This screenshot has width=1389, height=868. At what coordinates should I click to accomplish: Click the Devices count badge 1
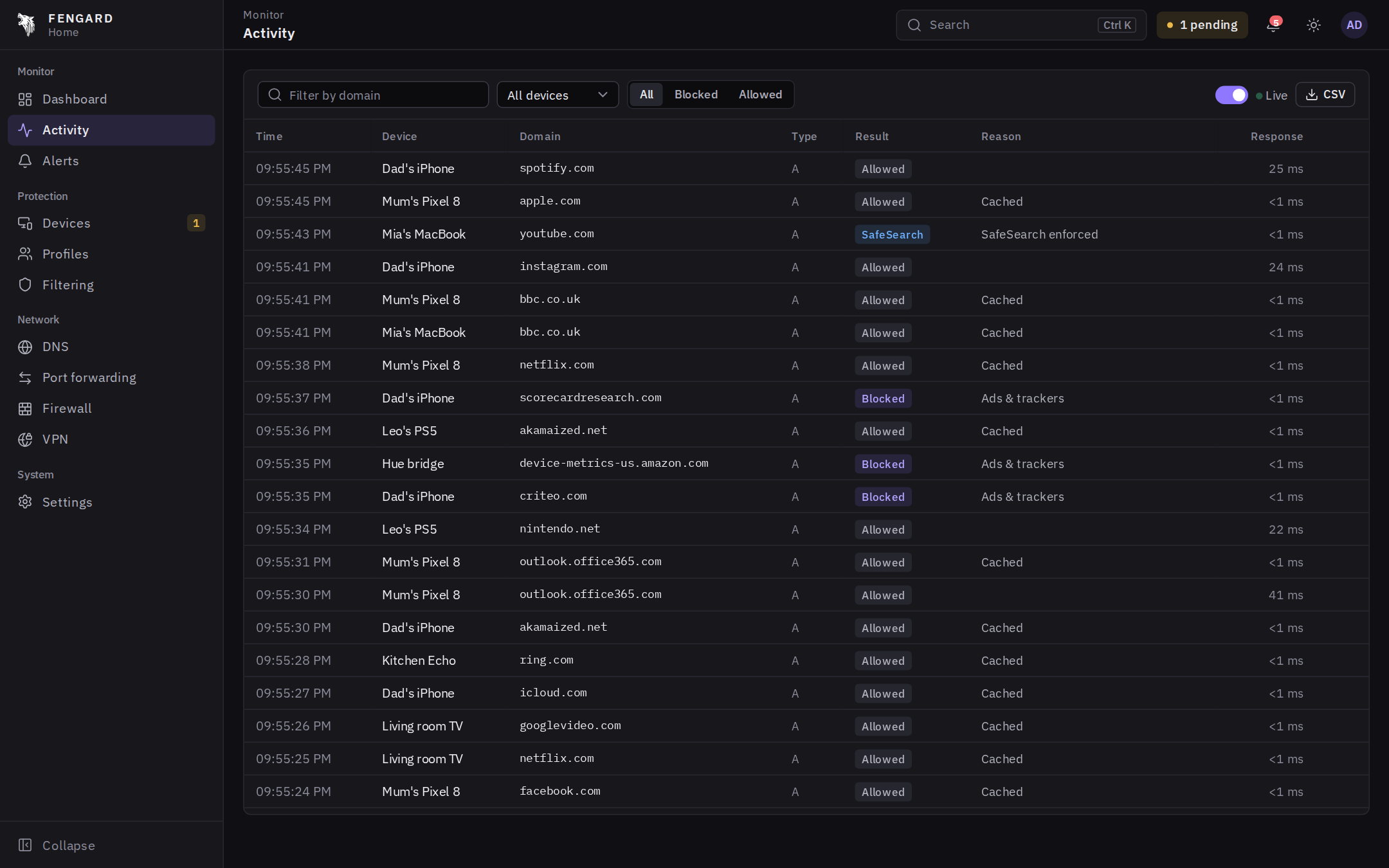point(196,223)
